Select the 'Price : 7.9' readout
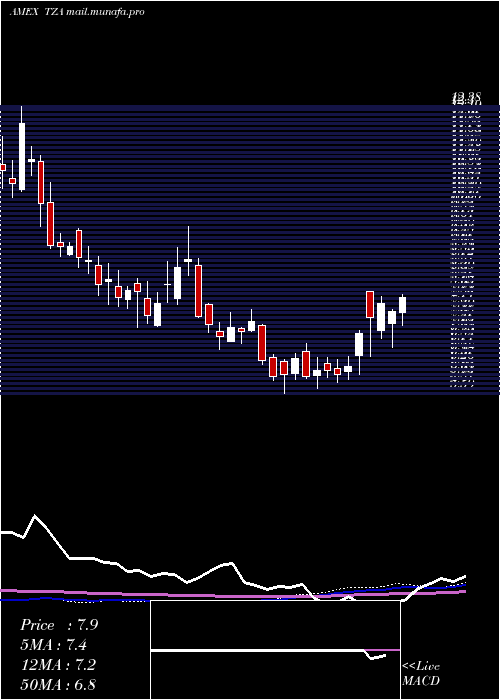This screenshot has height=700, width=500. pos(59,625)
